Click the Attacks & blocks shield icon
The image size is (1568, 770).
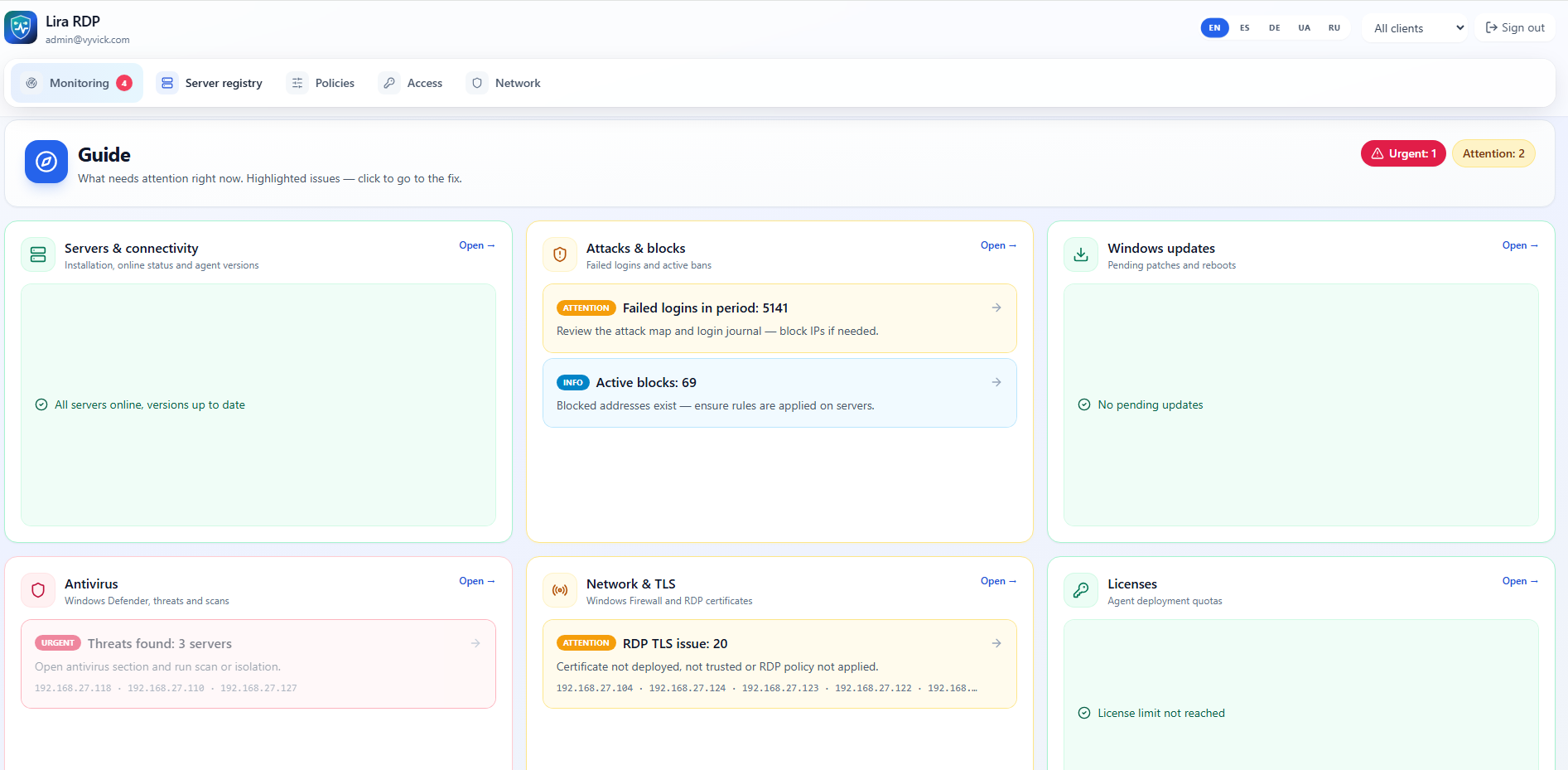pos(560,254)
